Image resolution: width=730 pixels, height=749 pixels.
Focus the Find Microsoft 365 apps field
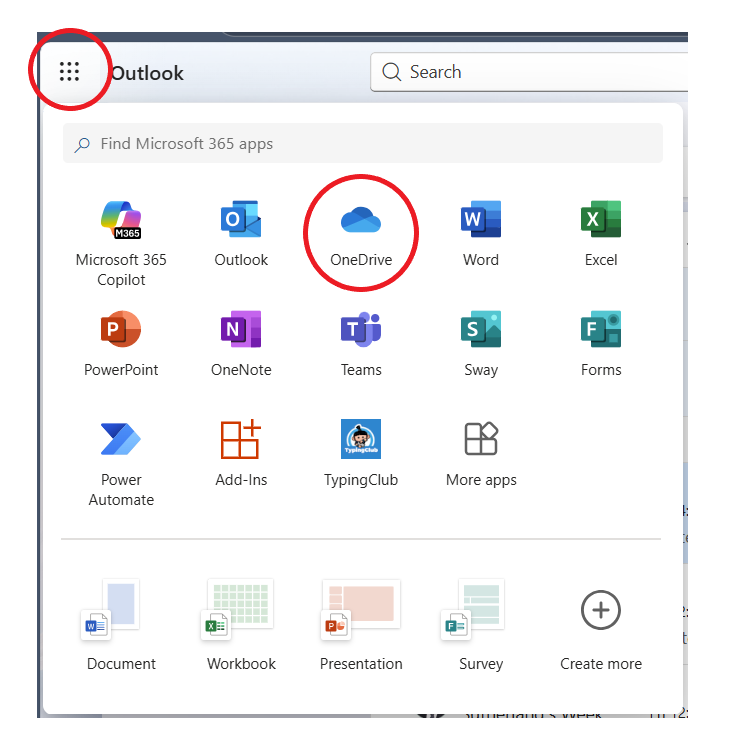click(x=363, y=143)
